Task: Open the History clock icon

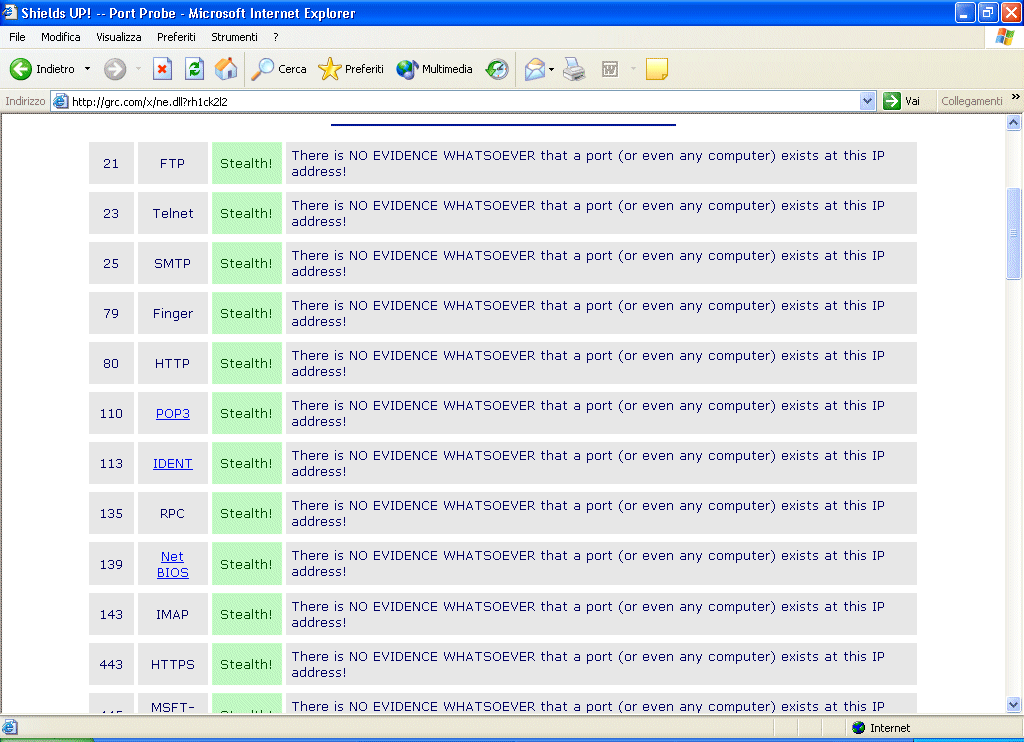Action: [x=497, y=69]
